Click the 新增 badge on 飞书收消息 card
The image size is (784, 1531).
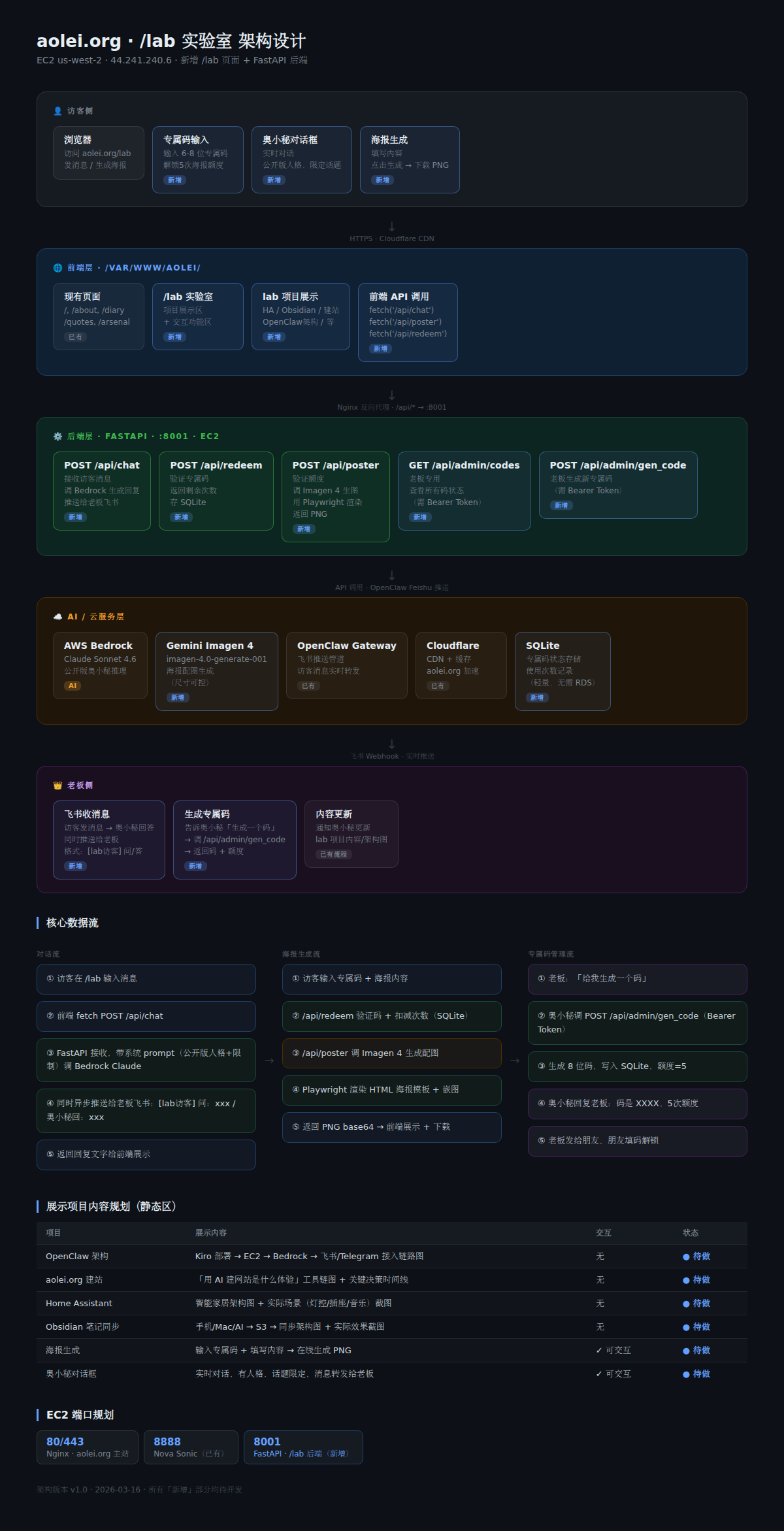(x=76, y=866)
